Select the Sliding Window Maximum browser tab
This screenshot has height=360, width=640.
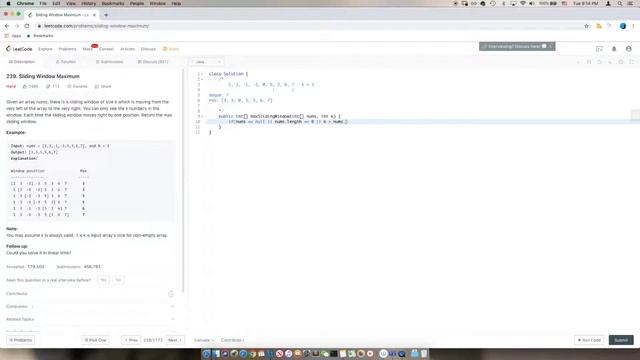pyautogui.click(x=62, y=15)
